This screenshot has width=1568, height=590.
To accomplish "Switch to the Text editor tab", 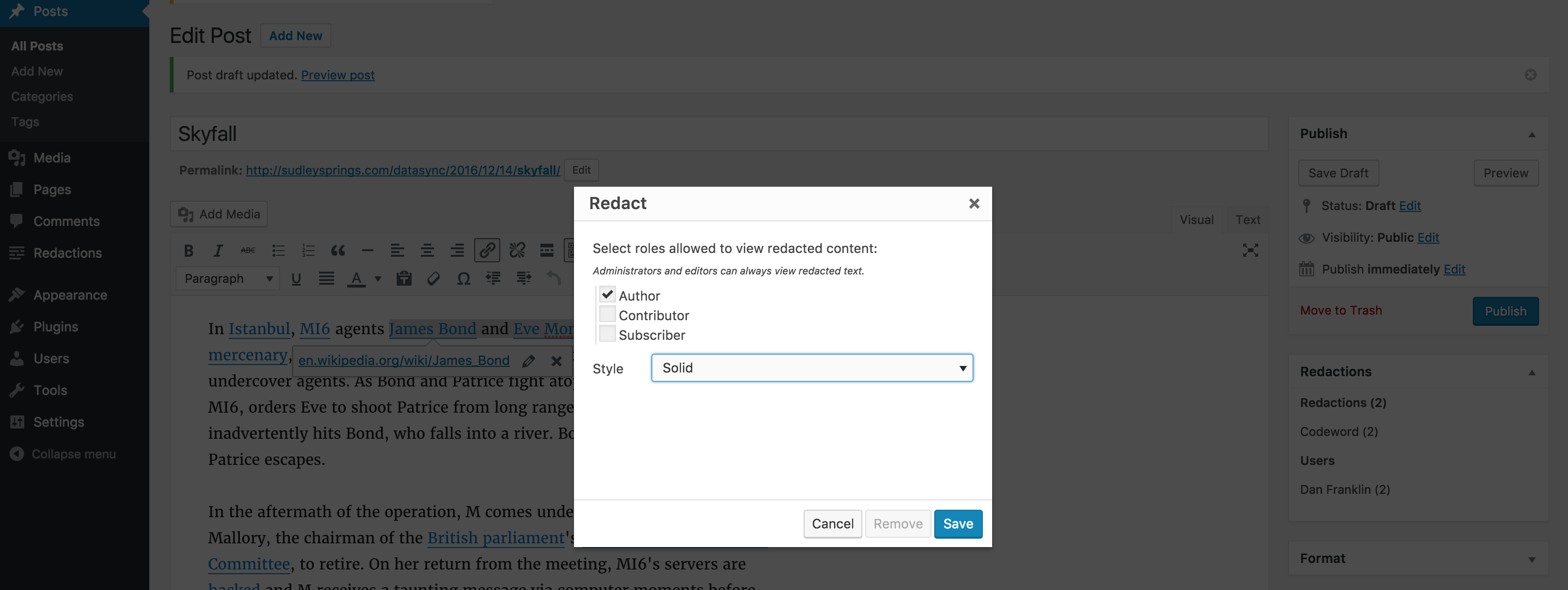I will coord(1247,220).
